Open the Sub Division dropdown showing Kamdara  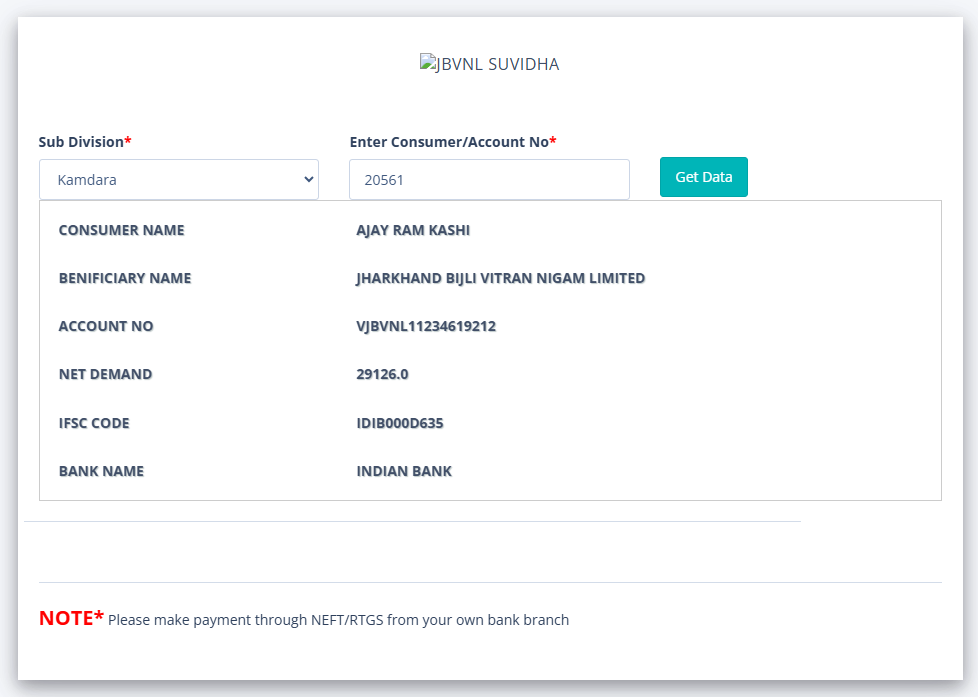(179, 180)
